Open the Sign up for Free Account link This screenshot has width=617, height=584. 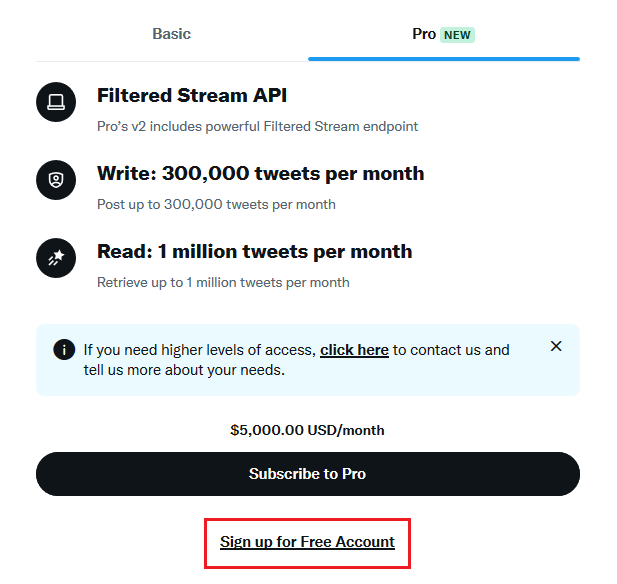[307, 542]
